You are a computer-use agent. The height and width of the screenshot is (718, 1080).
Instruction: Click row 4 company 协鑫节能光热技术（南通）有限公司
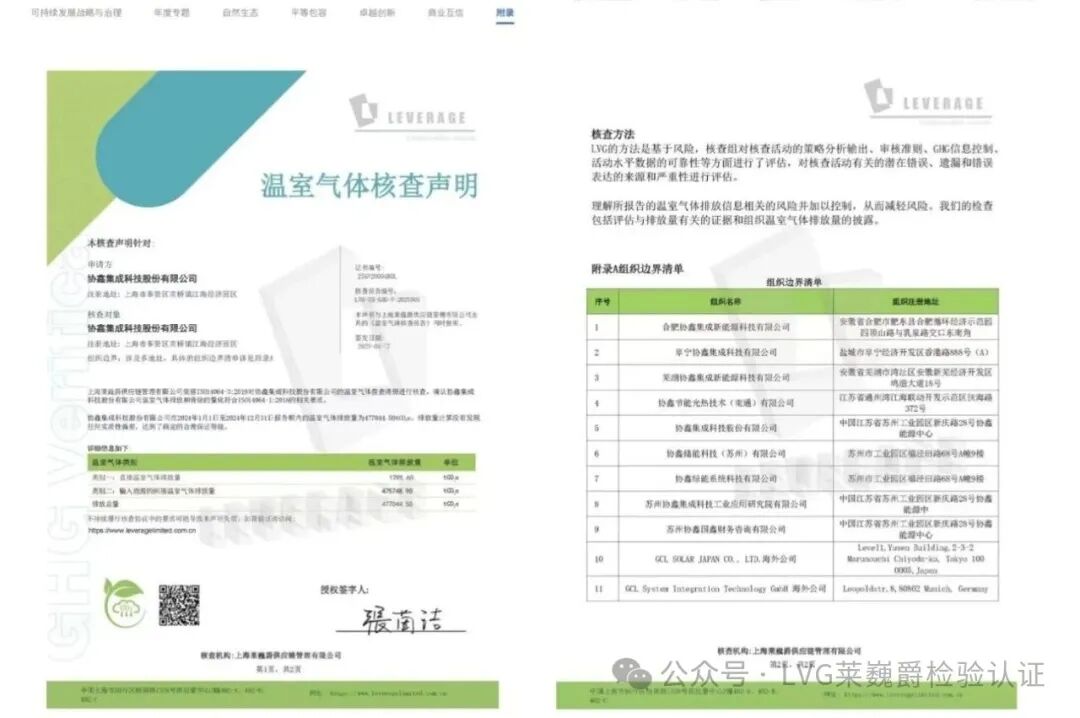coord(726,402)
